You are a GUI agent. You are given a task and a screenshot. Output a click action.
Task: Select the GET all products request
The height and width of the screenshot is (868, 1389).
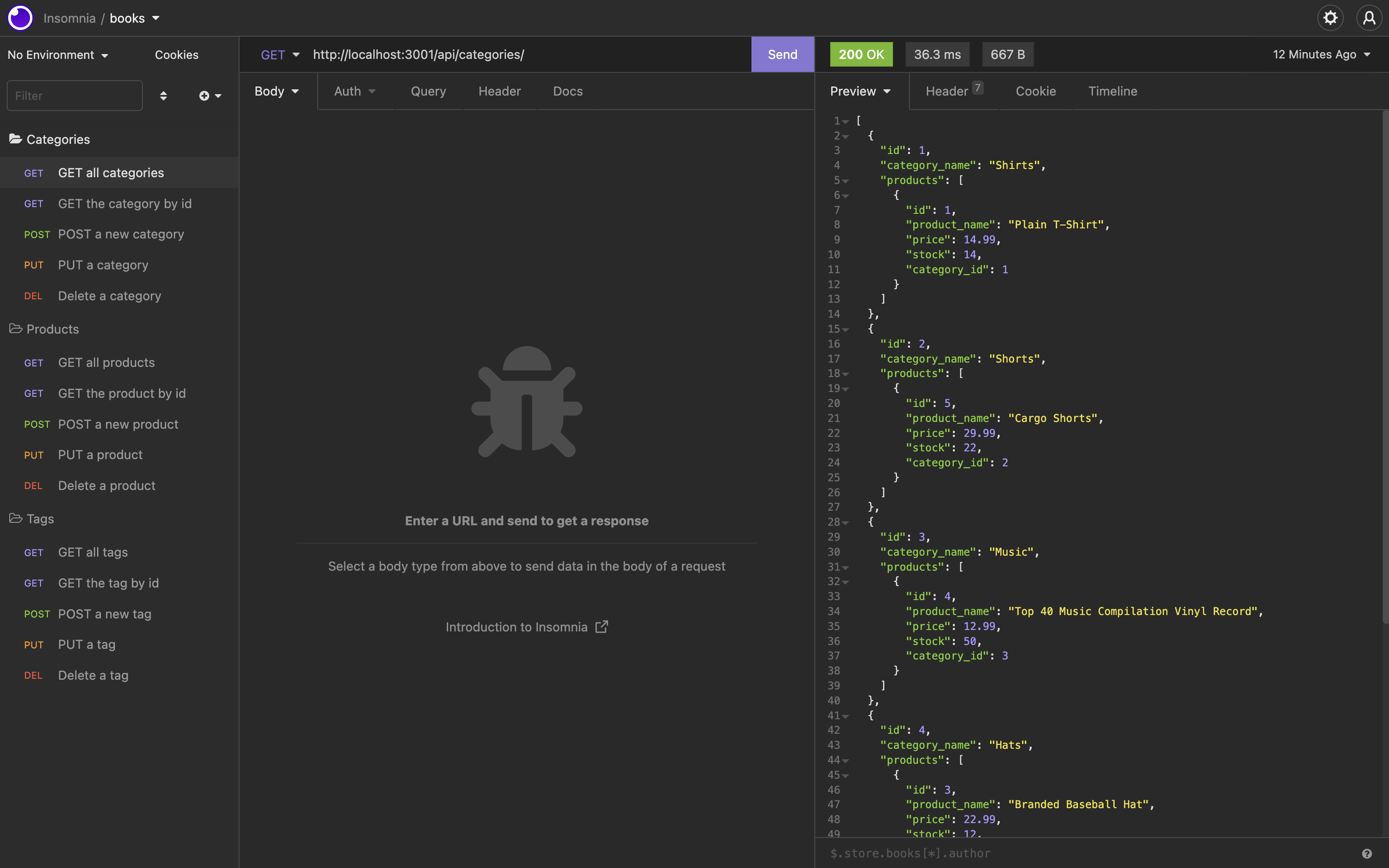[106, 362]
